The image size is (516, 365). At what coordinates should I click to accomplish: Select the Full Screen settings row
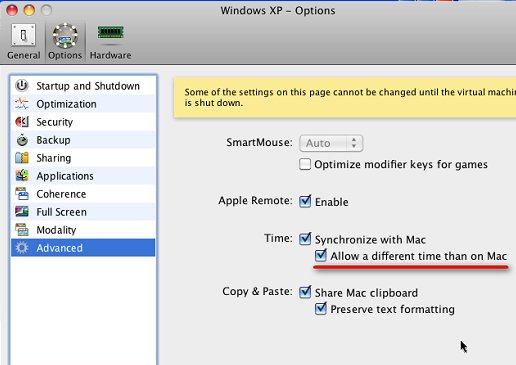[83, 212]
